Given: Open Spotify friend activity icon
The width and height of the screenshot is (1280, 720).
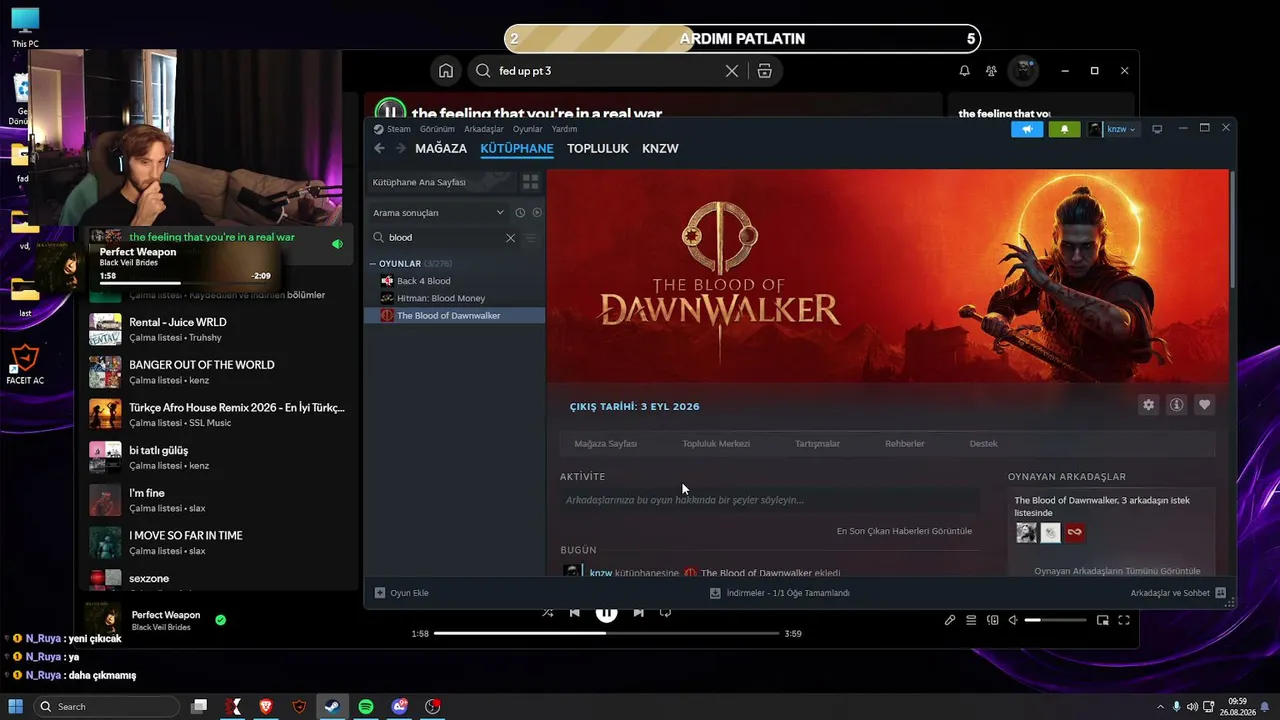Looking at the screenshot, I should 991,71.
